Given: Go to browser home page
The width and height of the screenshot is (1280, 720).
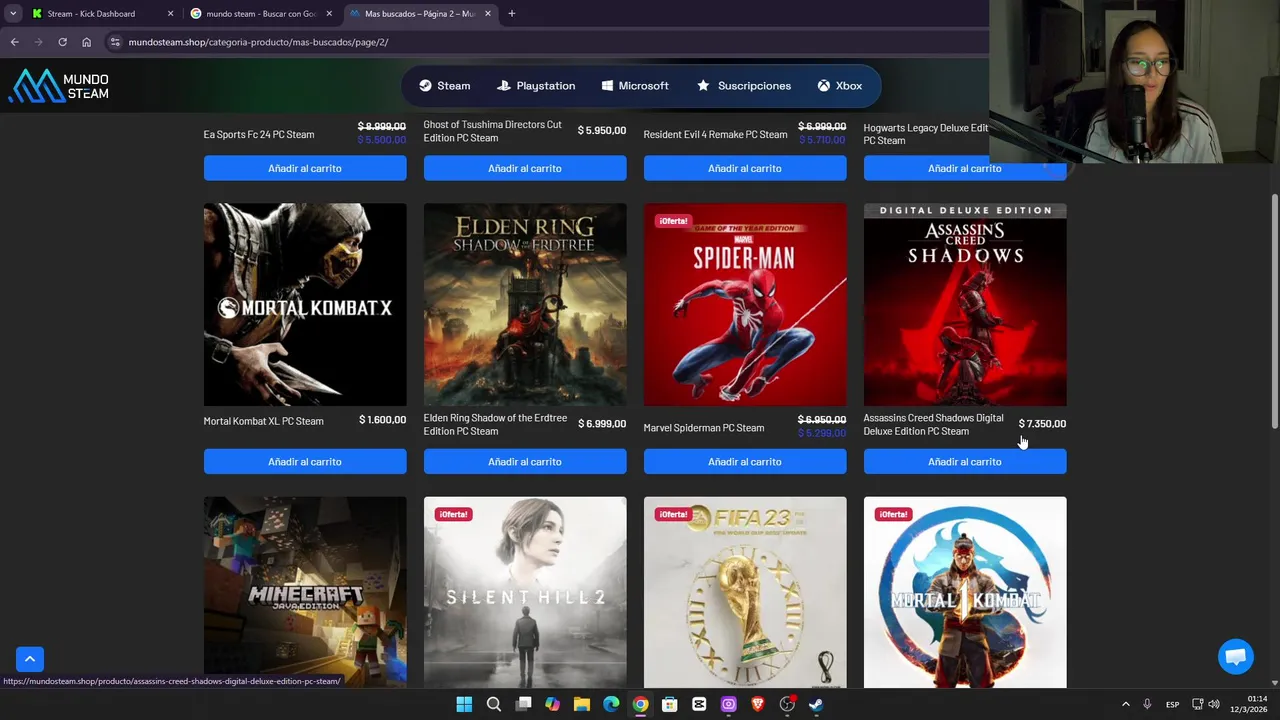Looking at the screenshot, I should tap(86, 42).
